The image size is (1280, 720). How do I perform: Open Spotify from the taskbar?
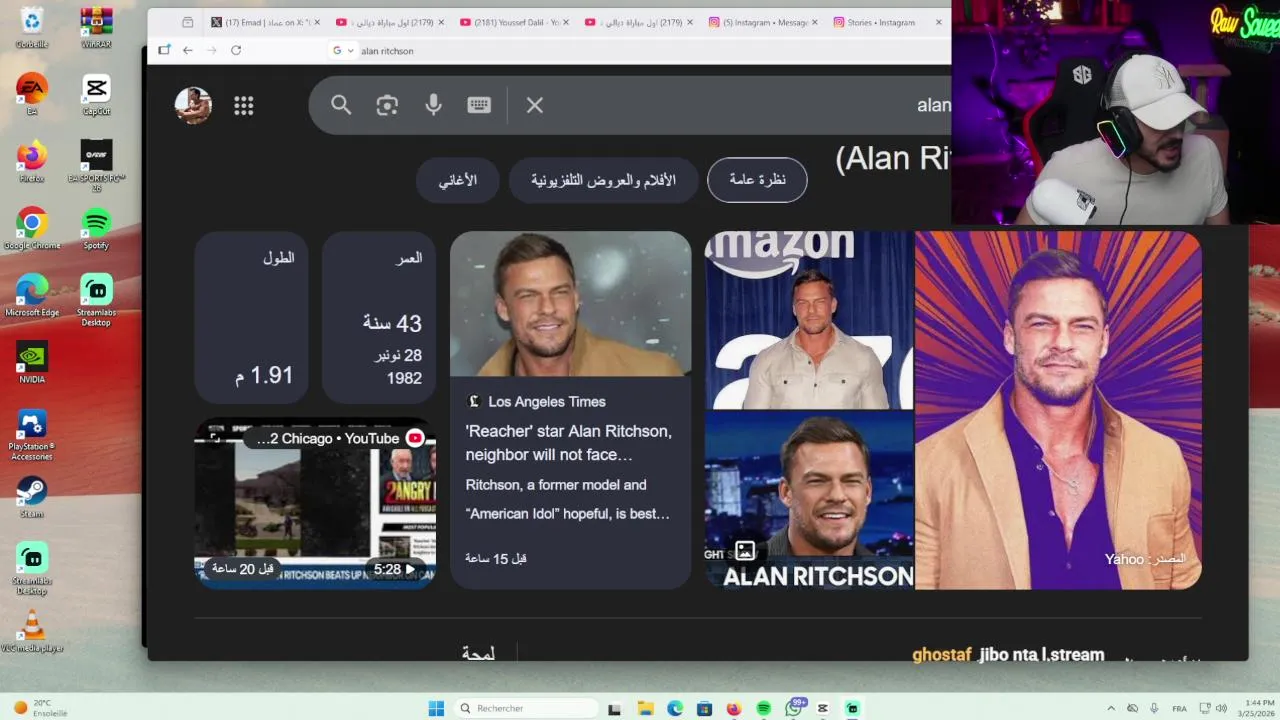click(x=764, y=708)
